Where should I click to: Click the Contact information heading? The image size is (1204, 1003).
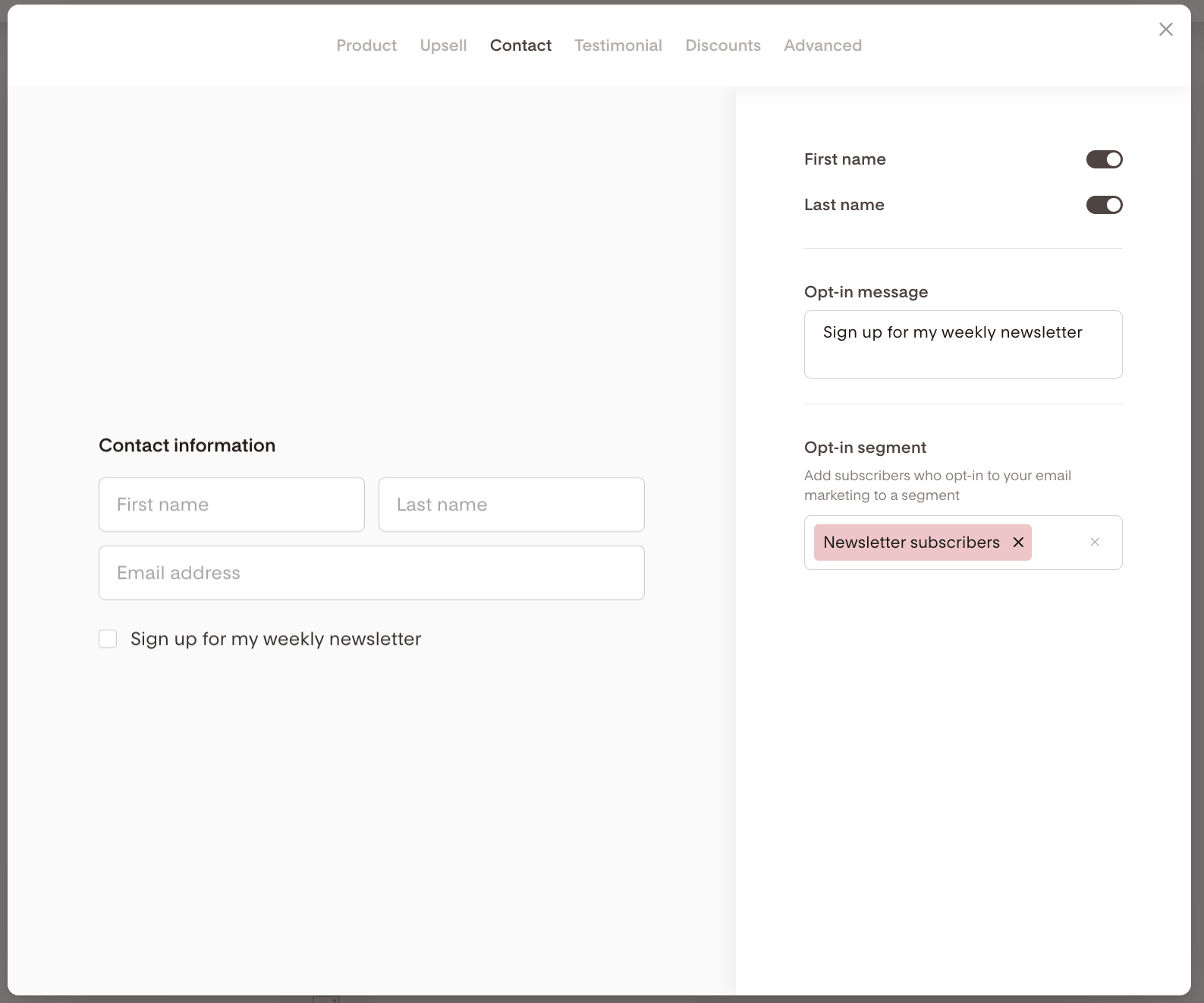click(x=187, y=445)
